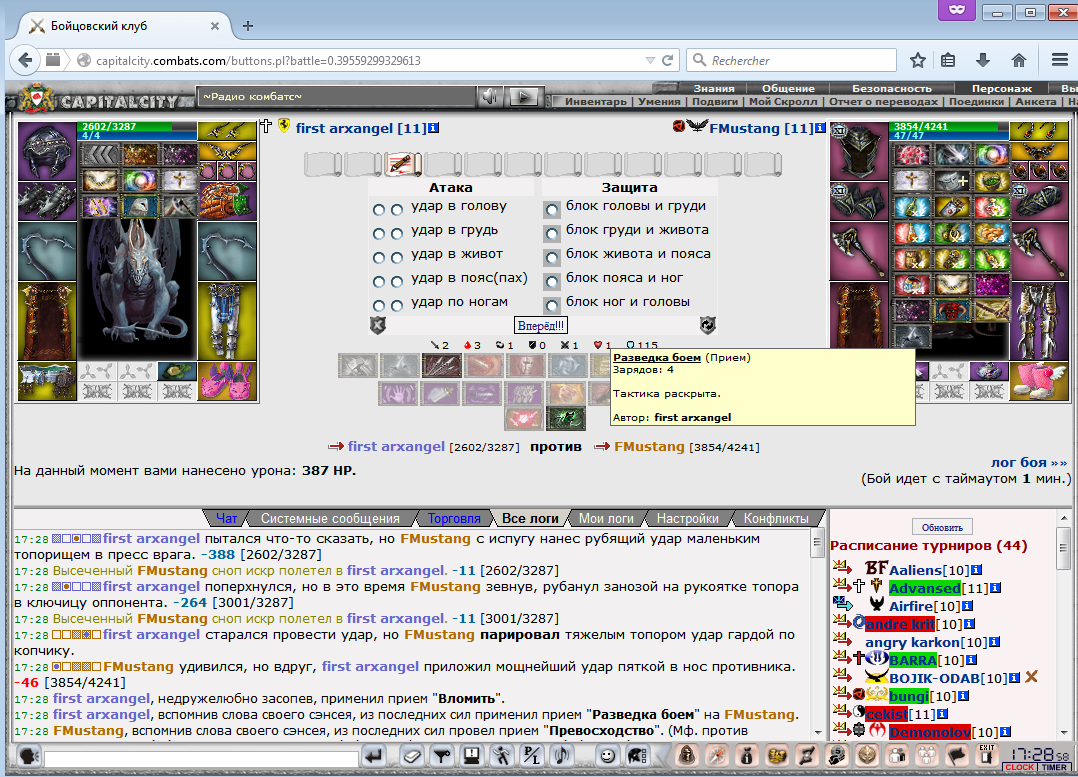Open the Мой Скролл link

coord(783,102)
